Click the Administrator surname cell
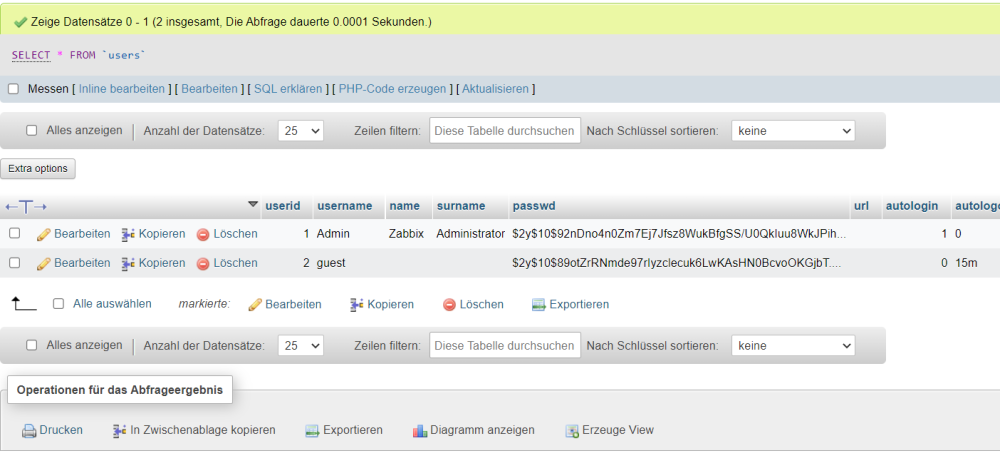1000x461 pixels. (471, 234)
